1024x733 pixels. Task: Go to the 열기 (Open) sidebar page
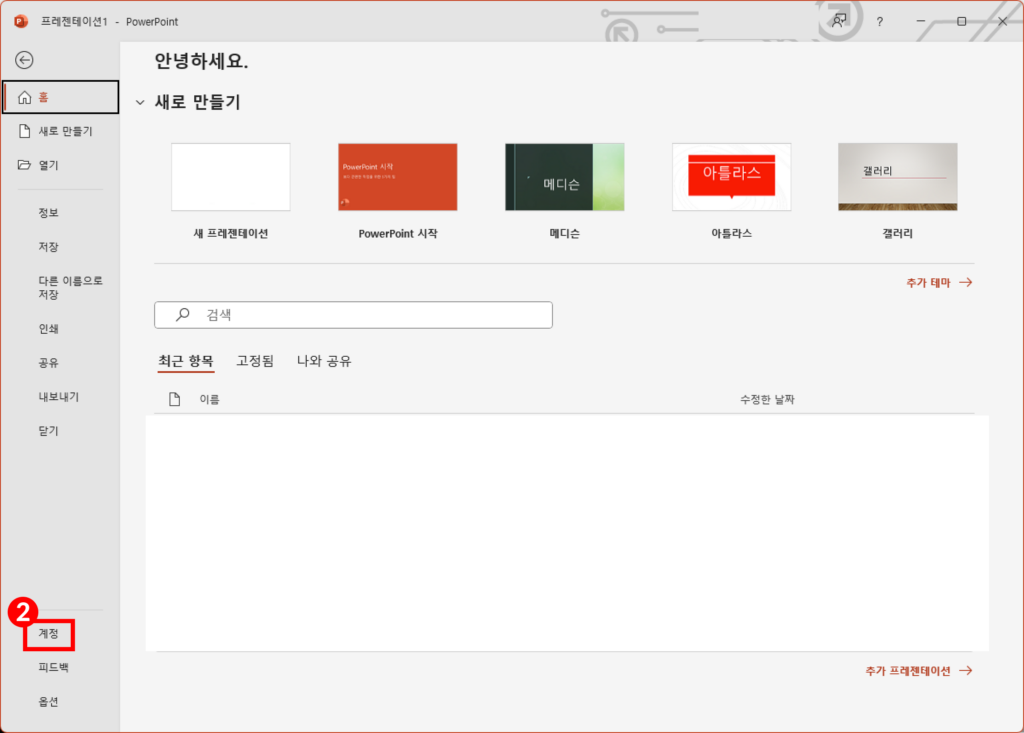(61, 165)
